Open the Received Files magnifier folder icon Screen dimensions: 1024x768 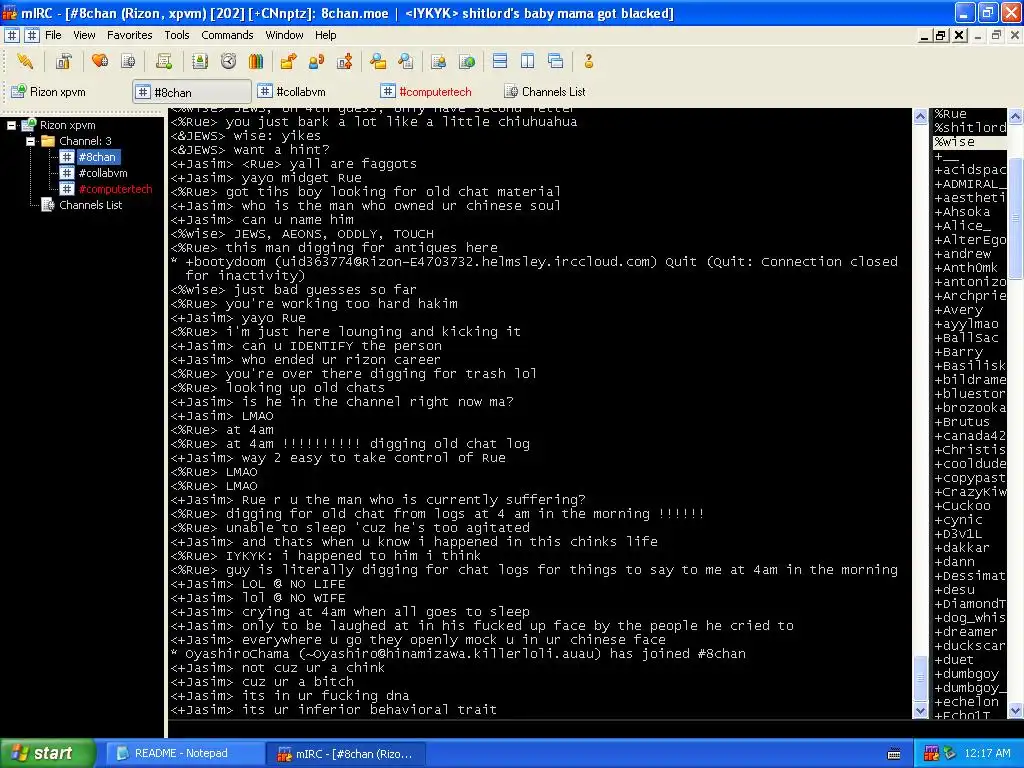tap(377, 61)
